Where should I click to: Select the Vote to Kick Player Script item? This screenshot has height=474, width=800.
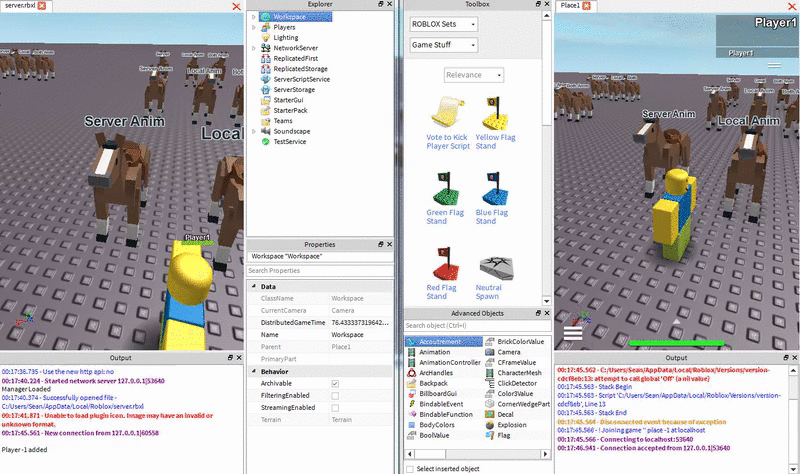point(447,122)
